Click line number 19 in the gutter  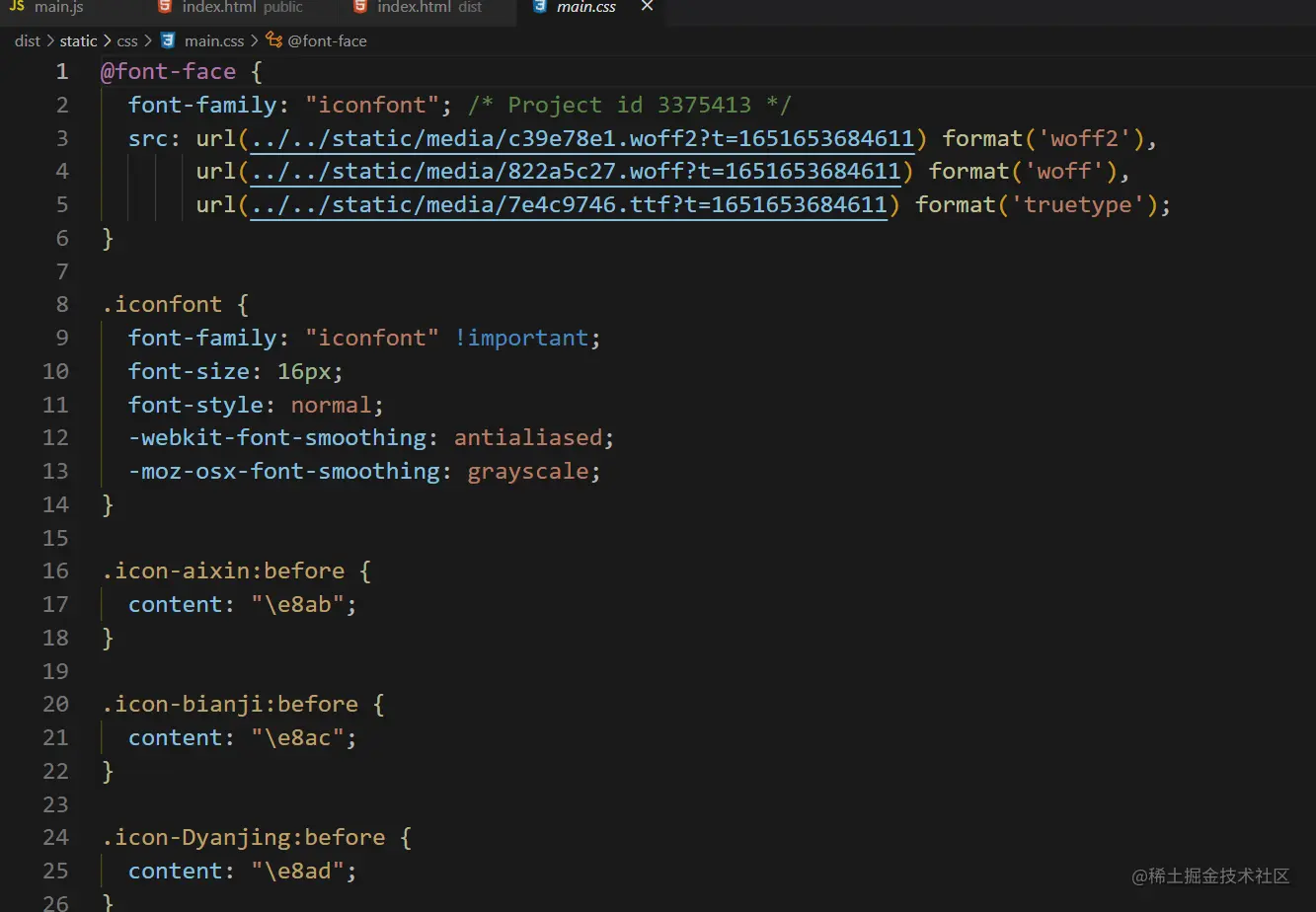(x=56, y=671)
